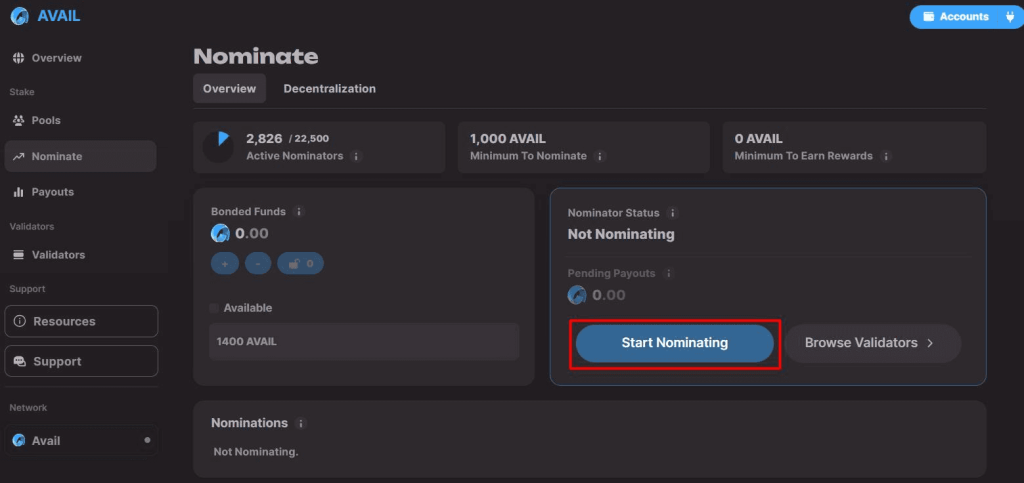Screen dimensions: 1024x483
Task: Click the Start Nominating button
Action: tap(675, 343)
